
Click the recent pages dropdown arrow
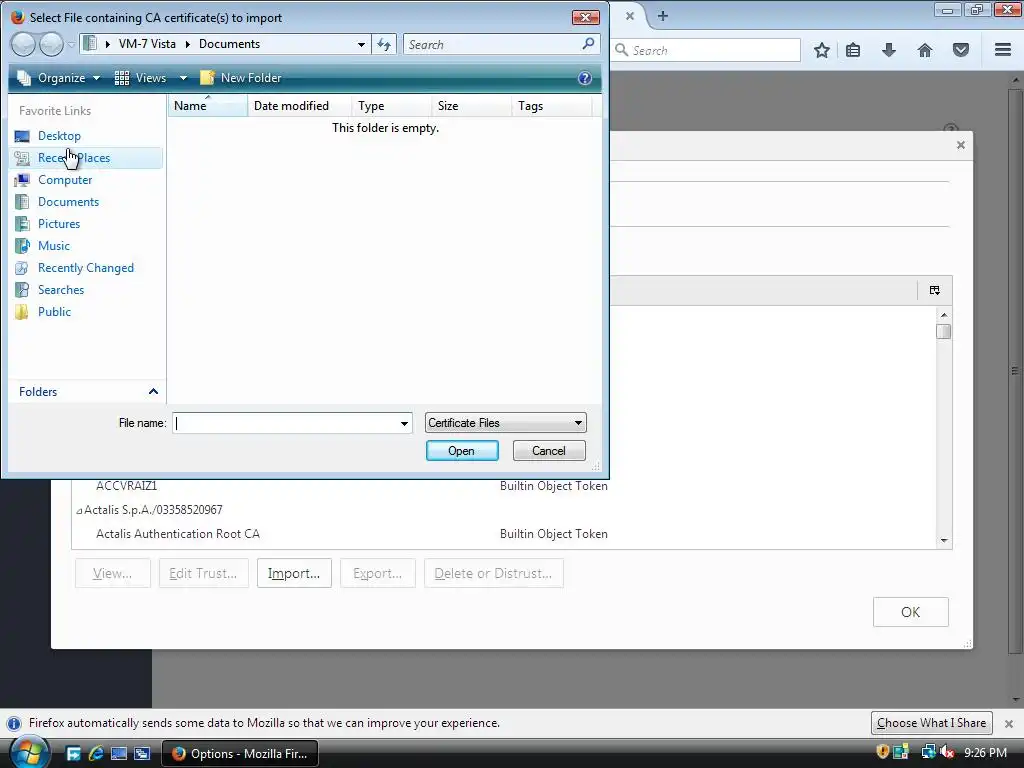pyautogui.click(x=71, y=44)
